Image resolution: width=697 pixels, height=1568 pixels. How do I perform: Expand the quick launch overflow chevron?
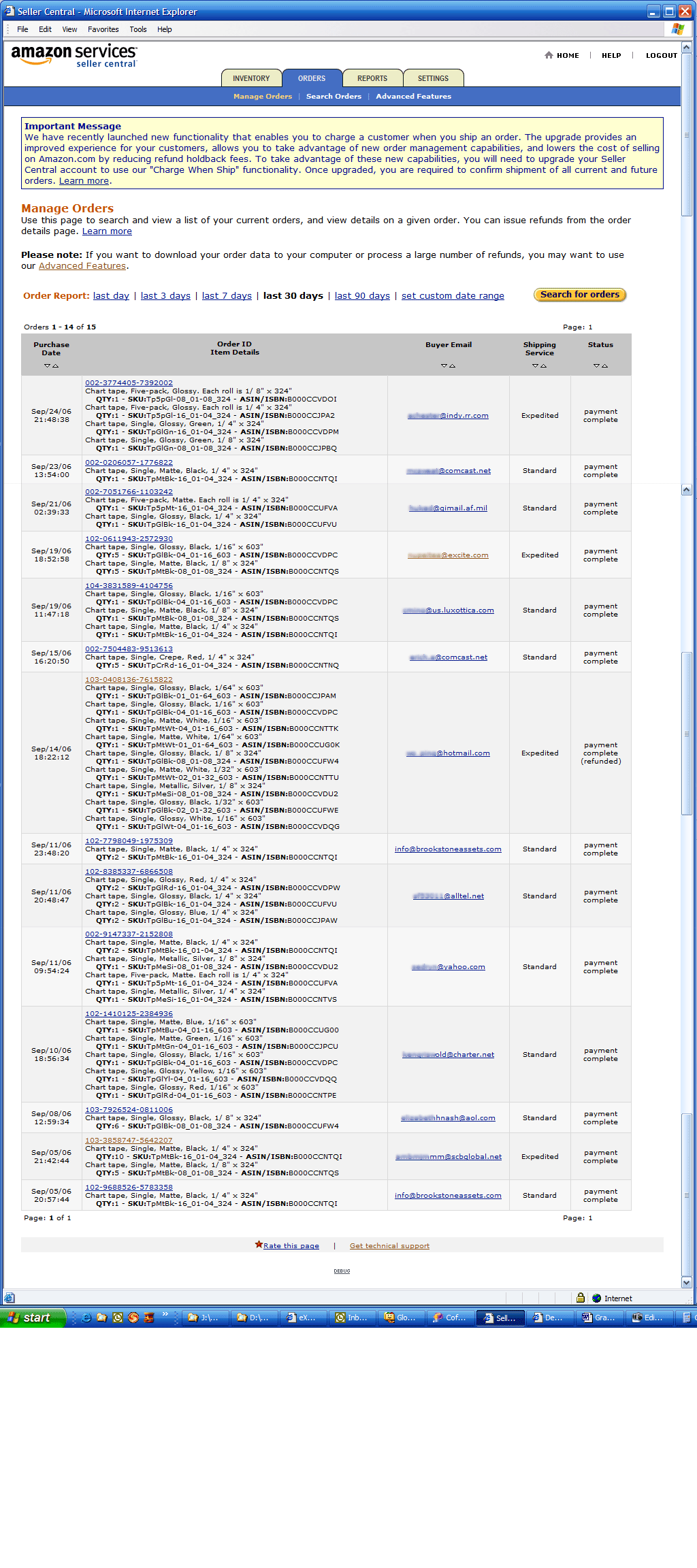[165, 1316]
